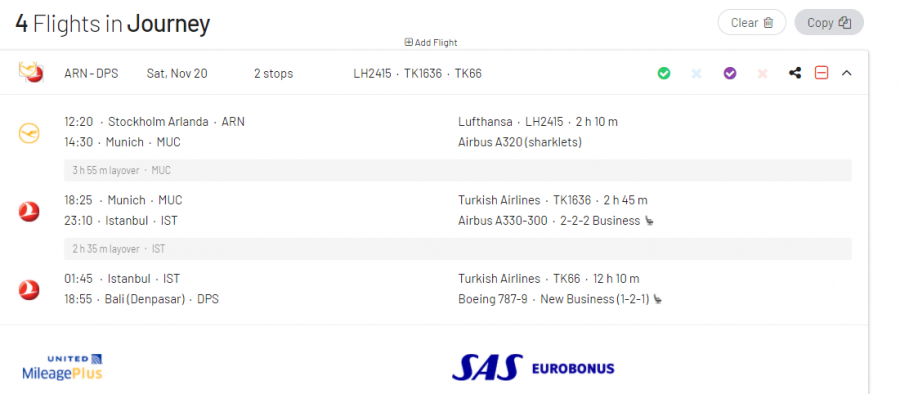The width and height of the screenshot is (900, 394).
Task: Click the green checkmark availability icon
Action: (664, 74)
